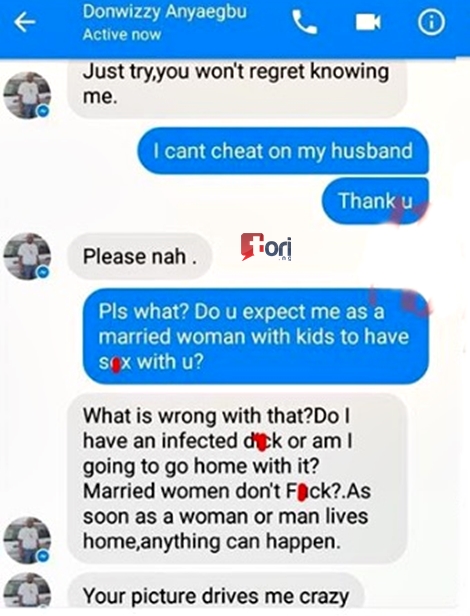Viewport: 470px width, 616px height.
Task: Start a voice call with phone icon
Action: (305, 22)
